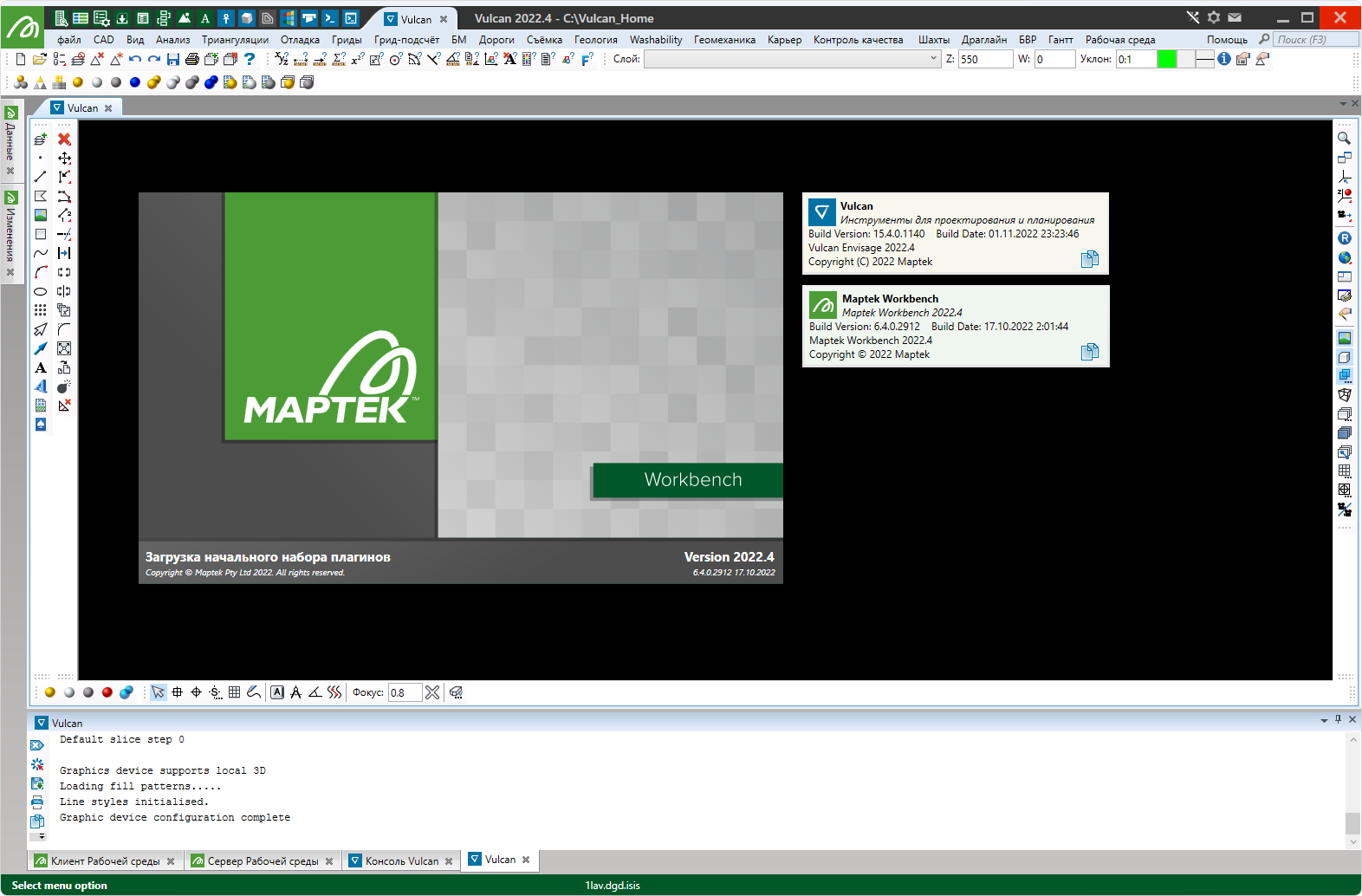The height and width of the screenshot is (896, 1362).
Task: Click the red X delete tool icon
Action: point(64,139)
